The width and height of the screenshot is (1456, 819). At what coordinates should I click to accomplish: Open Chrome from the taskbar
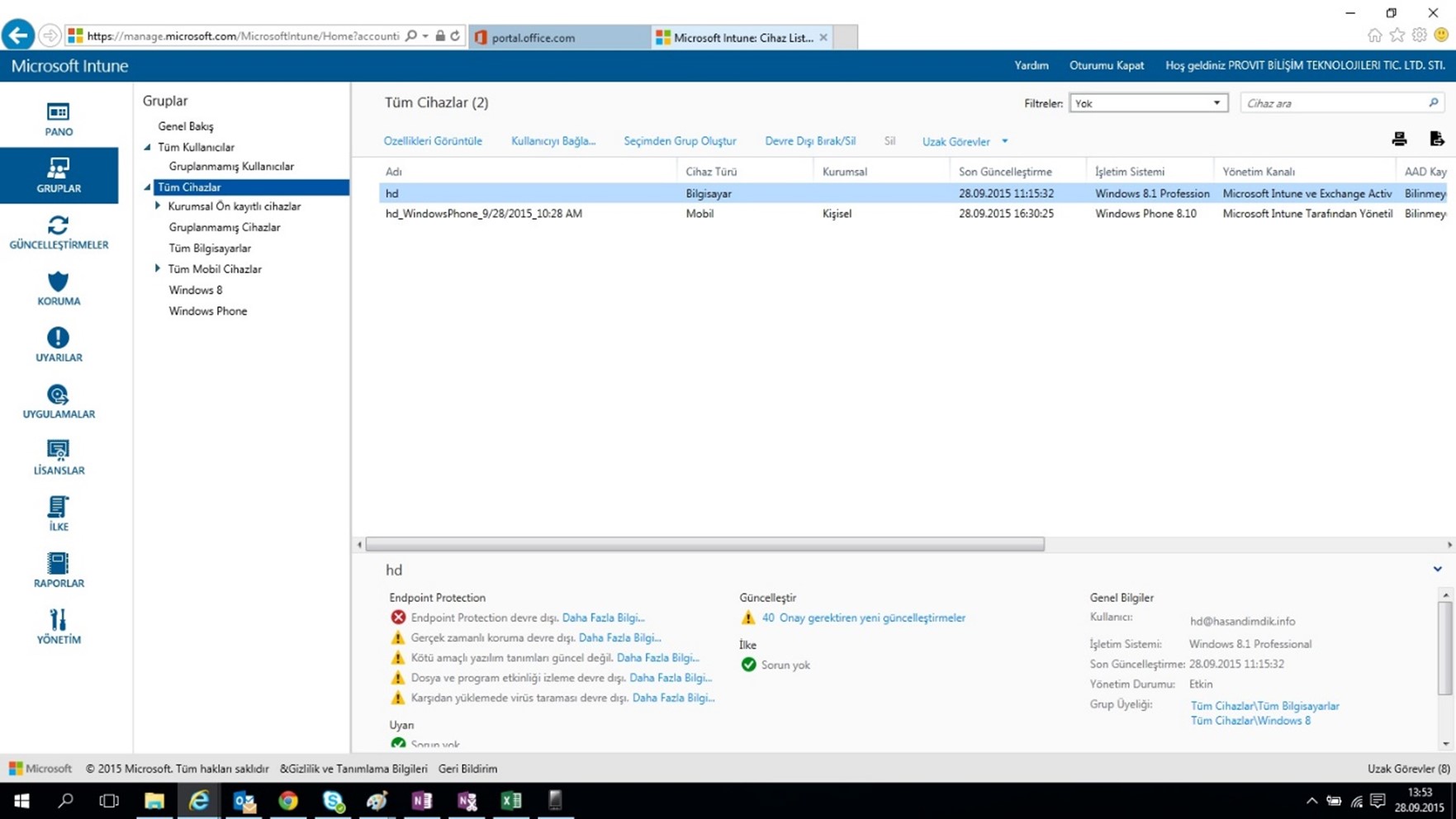tap(288, 801)
